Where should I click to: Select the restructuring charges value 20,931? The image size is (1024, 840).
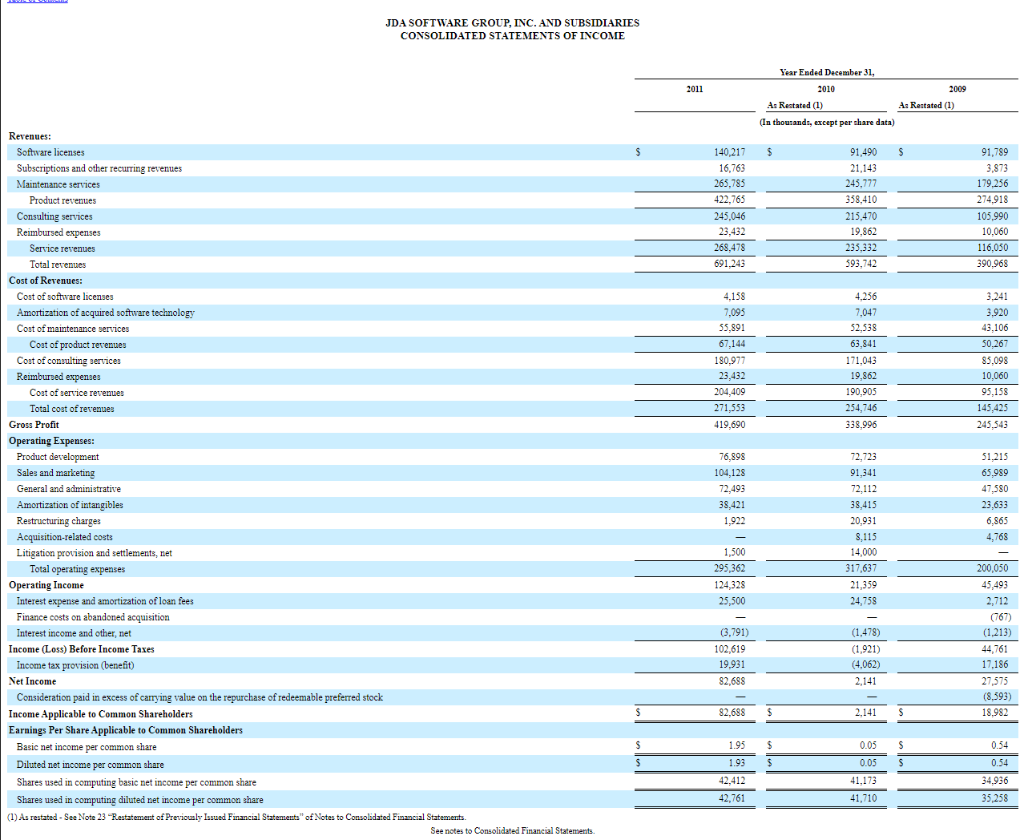click(x=864, y=521)
